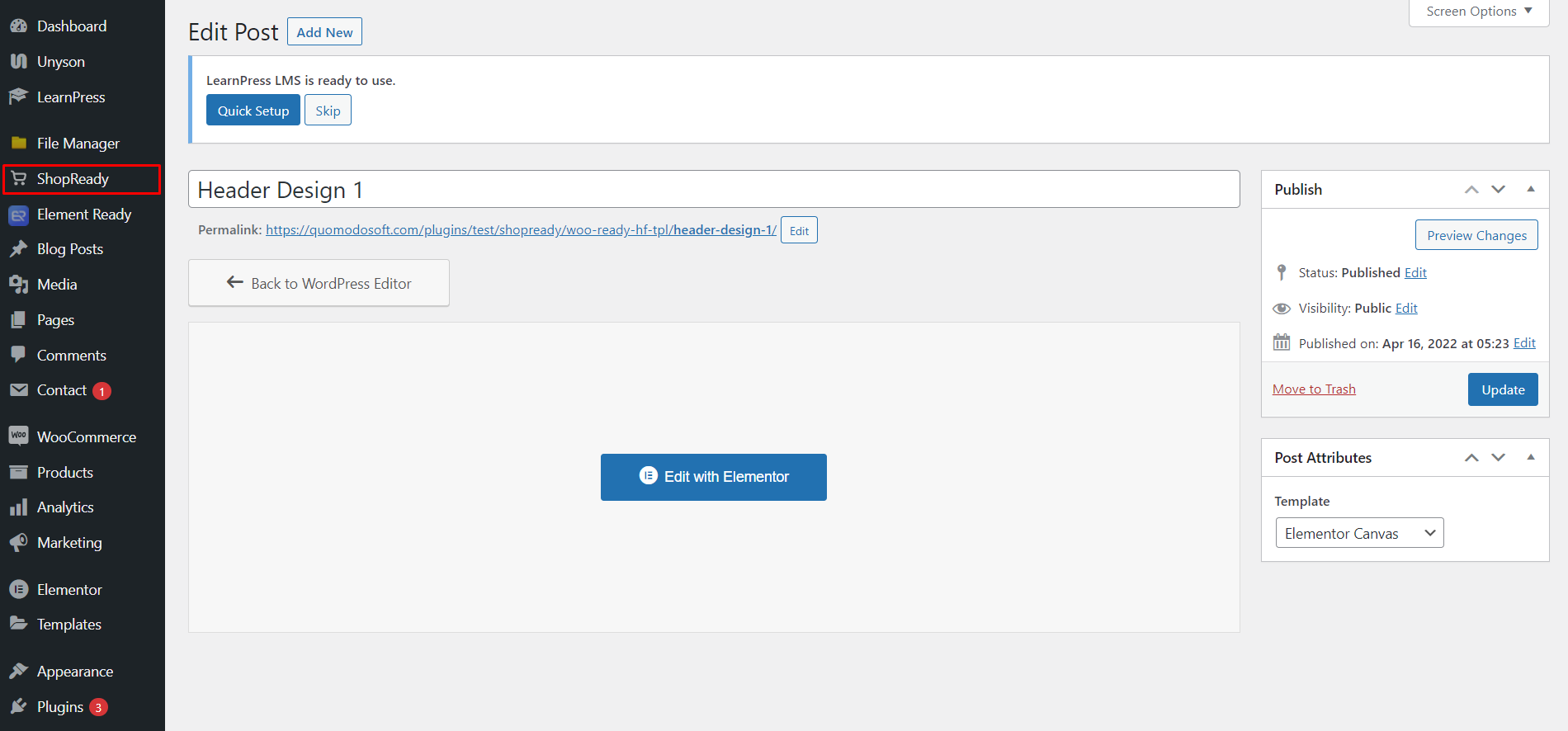Screen dimensions: 1568x731
Task: Click the Header Design 1 title field
Action: coord(714,190)
